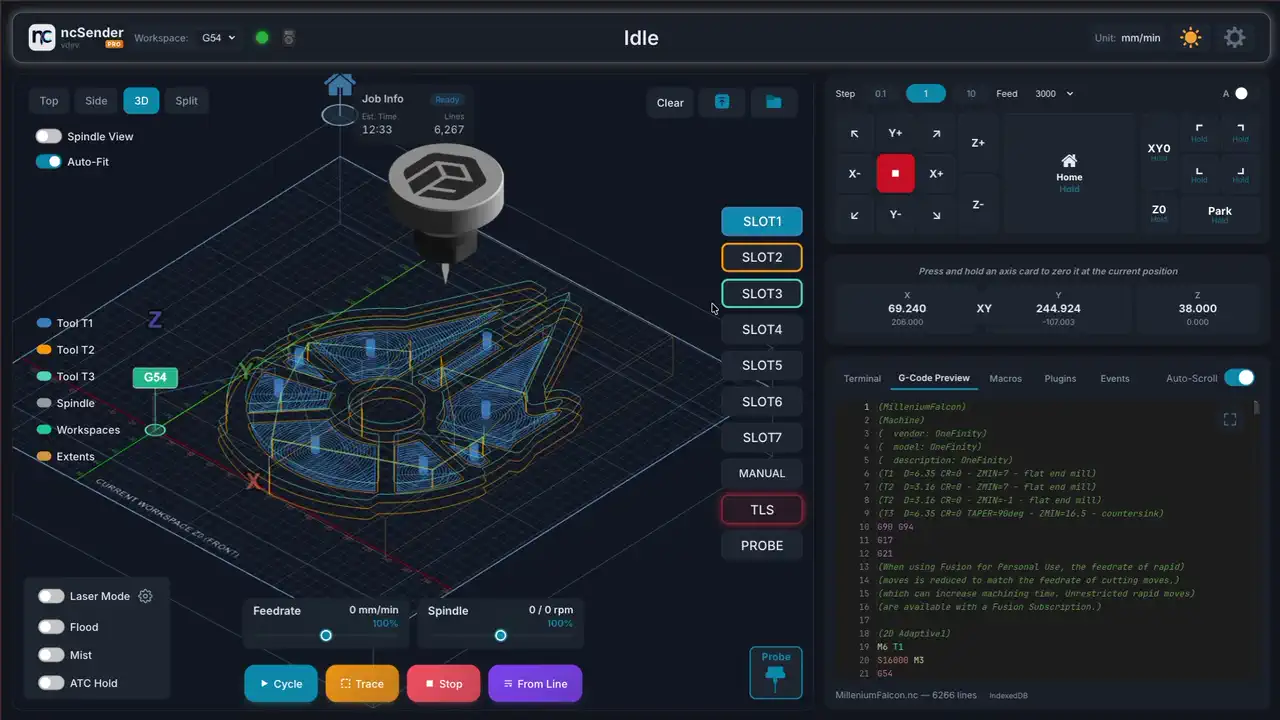Go to bottom-right corner hold button
Image resolution: width=1280 pixels, height=720 pixels.
(1240, 174)
